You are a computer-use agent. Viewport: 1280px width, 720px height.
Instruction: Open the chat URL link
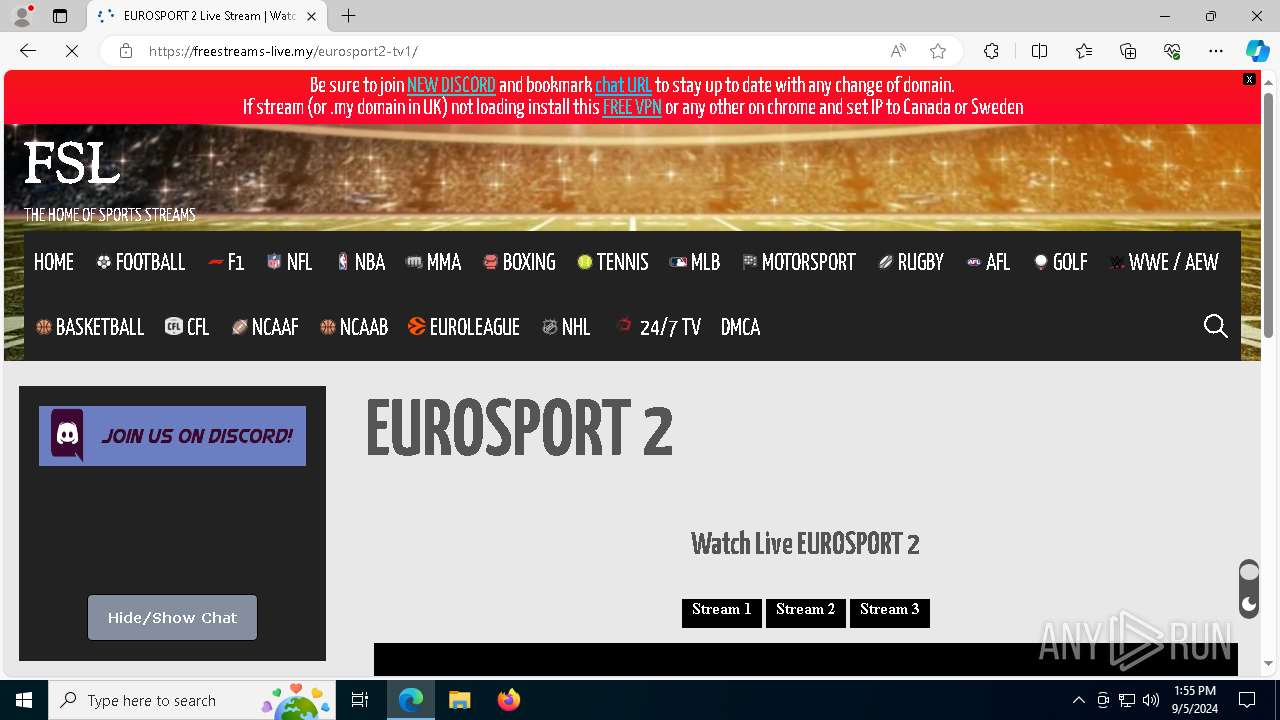tap(623, 86)
